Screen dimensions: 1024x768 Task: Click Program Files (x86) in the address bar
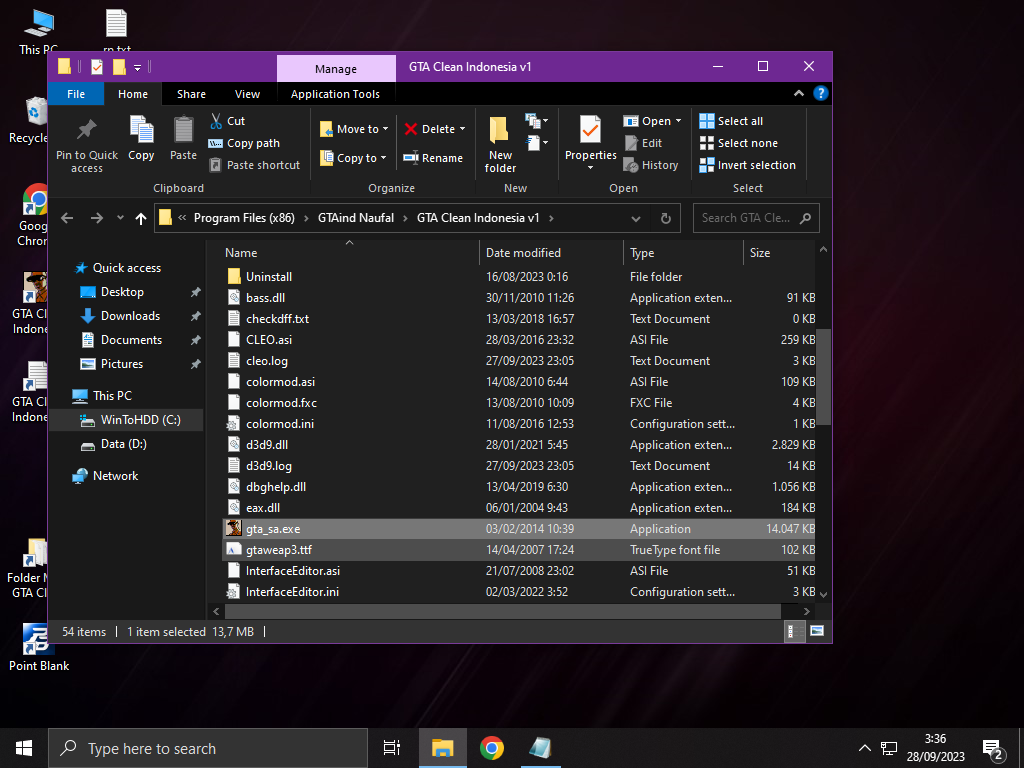click(x=244, y=218)
